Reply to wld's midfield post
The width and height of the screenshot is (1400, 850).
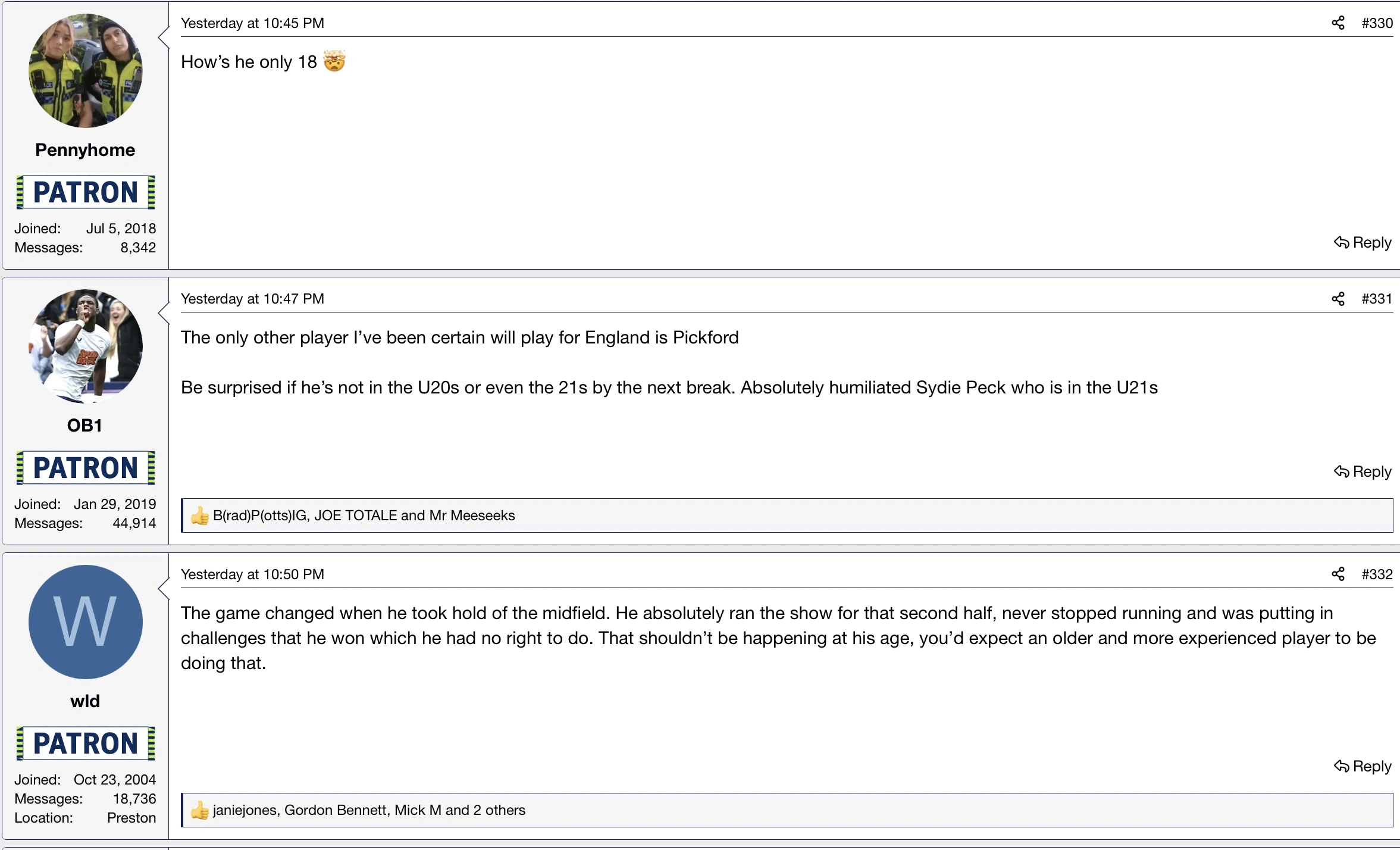tap(1363, 766)
